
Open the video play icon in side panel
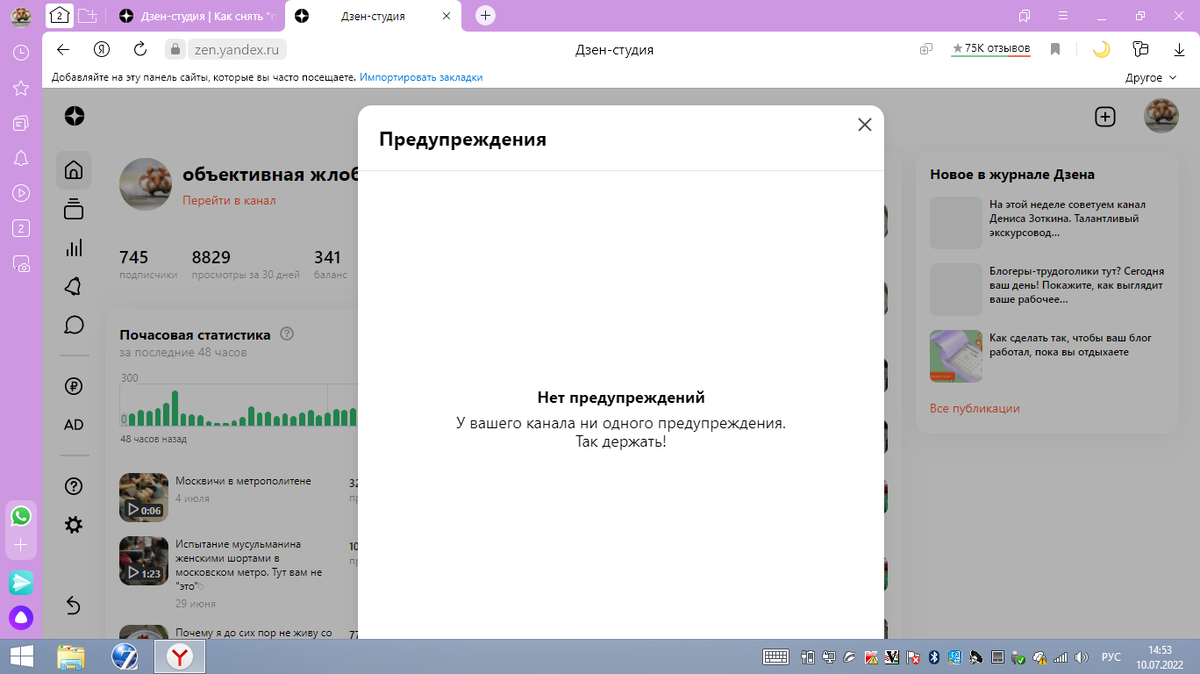coord(20,193)
